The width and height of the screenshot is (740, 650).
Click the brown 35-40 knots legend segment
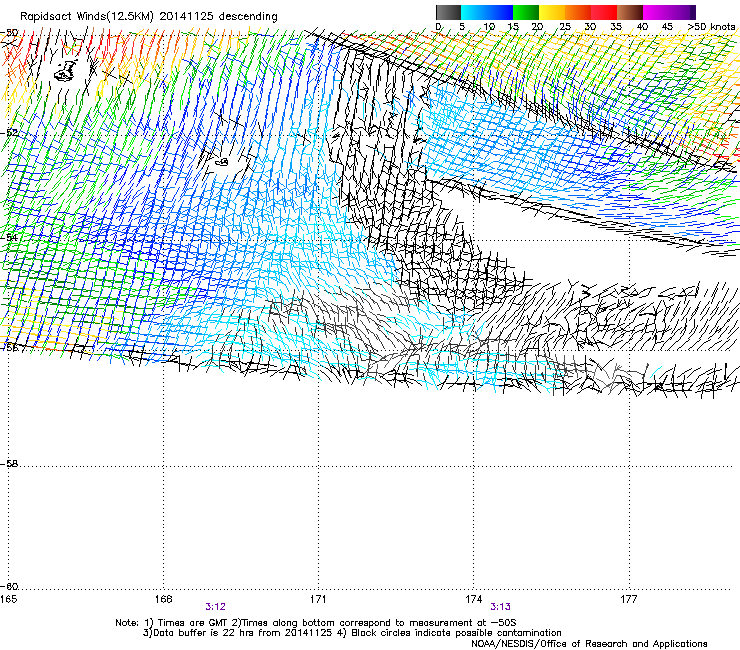(630, 12)
